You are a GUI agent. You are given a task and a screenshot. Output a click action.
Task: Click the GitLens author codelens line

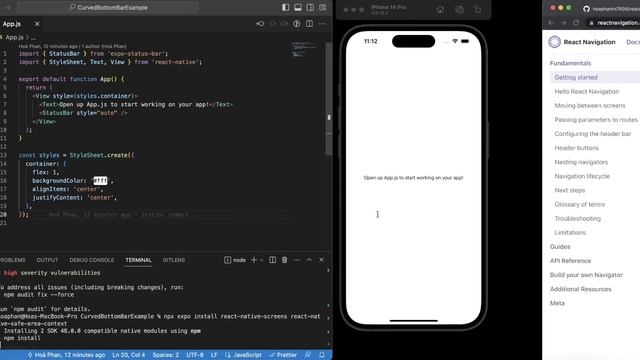(73, 46)
